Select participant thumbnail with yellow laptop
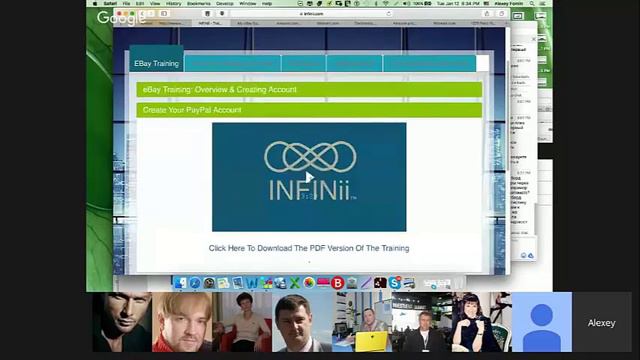The image size is (640, 360). pyautogui.click(x=362, y=322)
